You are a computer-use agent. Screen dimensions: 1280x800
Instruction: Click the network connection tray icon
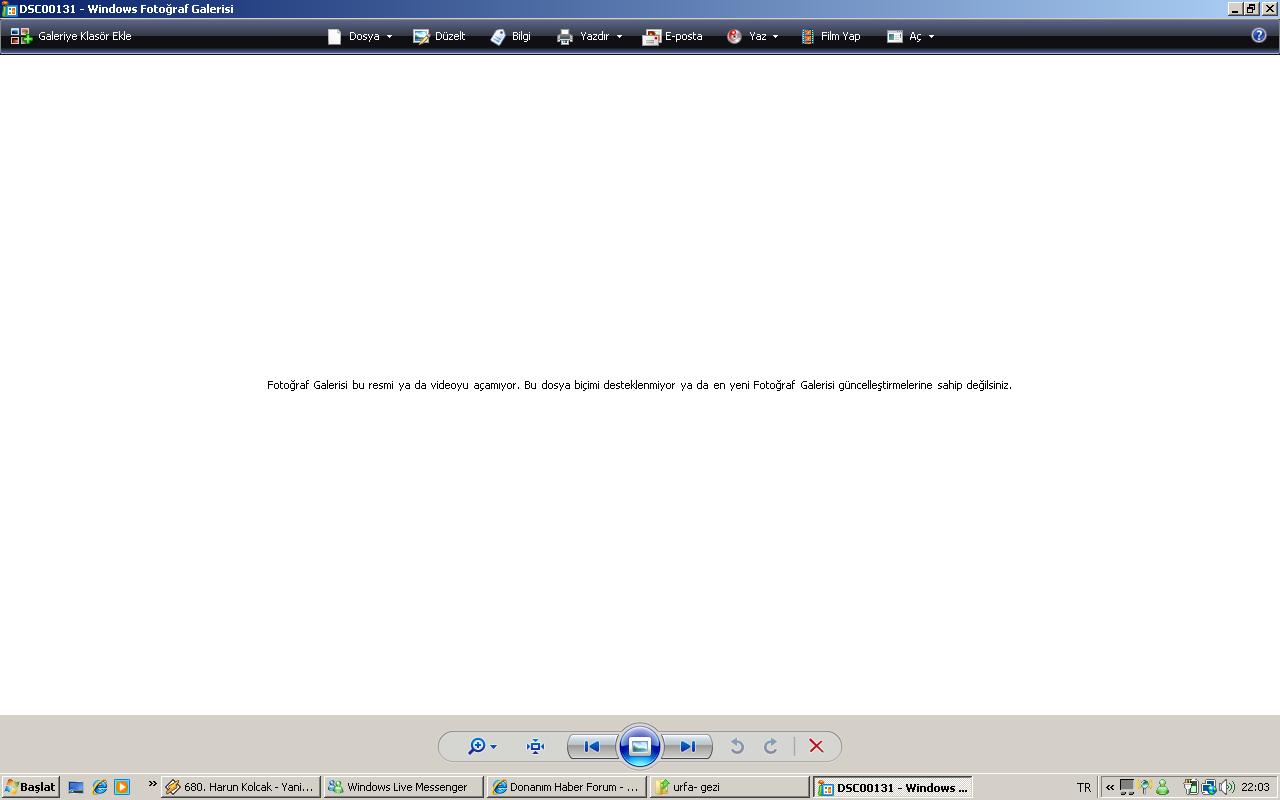point(1208,787)
